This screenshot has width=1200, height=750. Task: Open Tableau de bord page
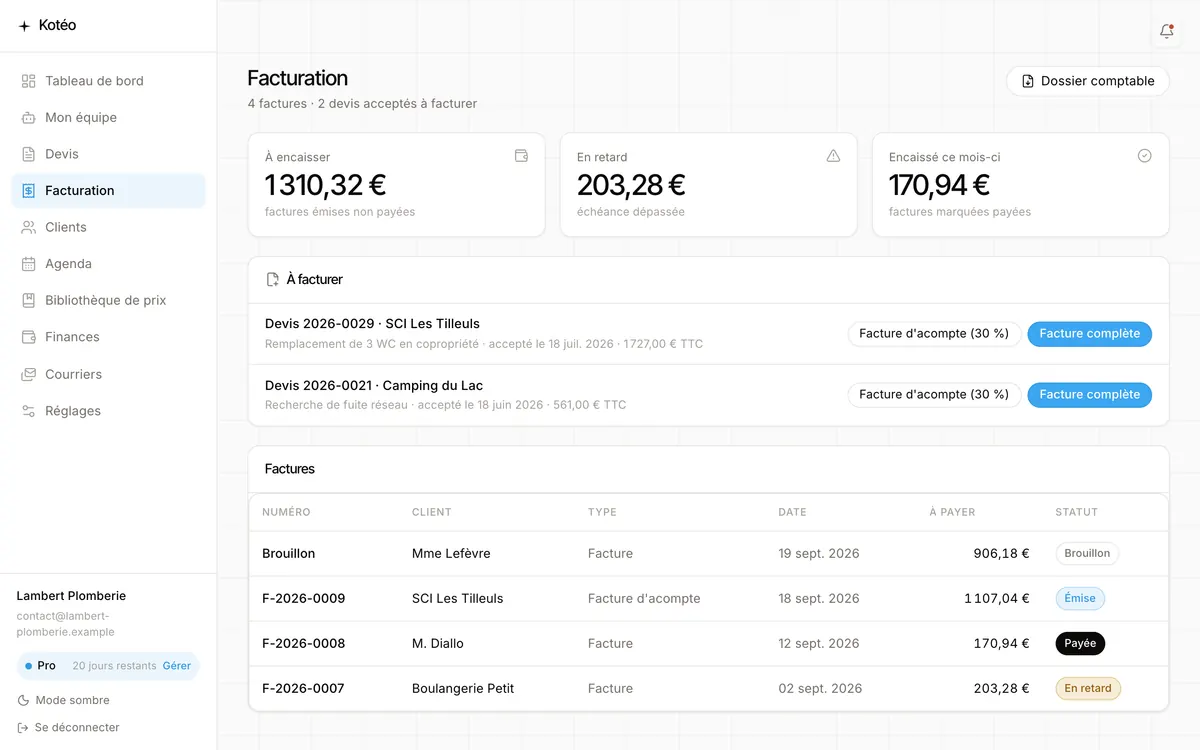tap(108, 81)
